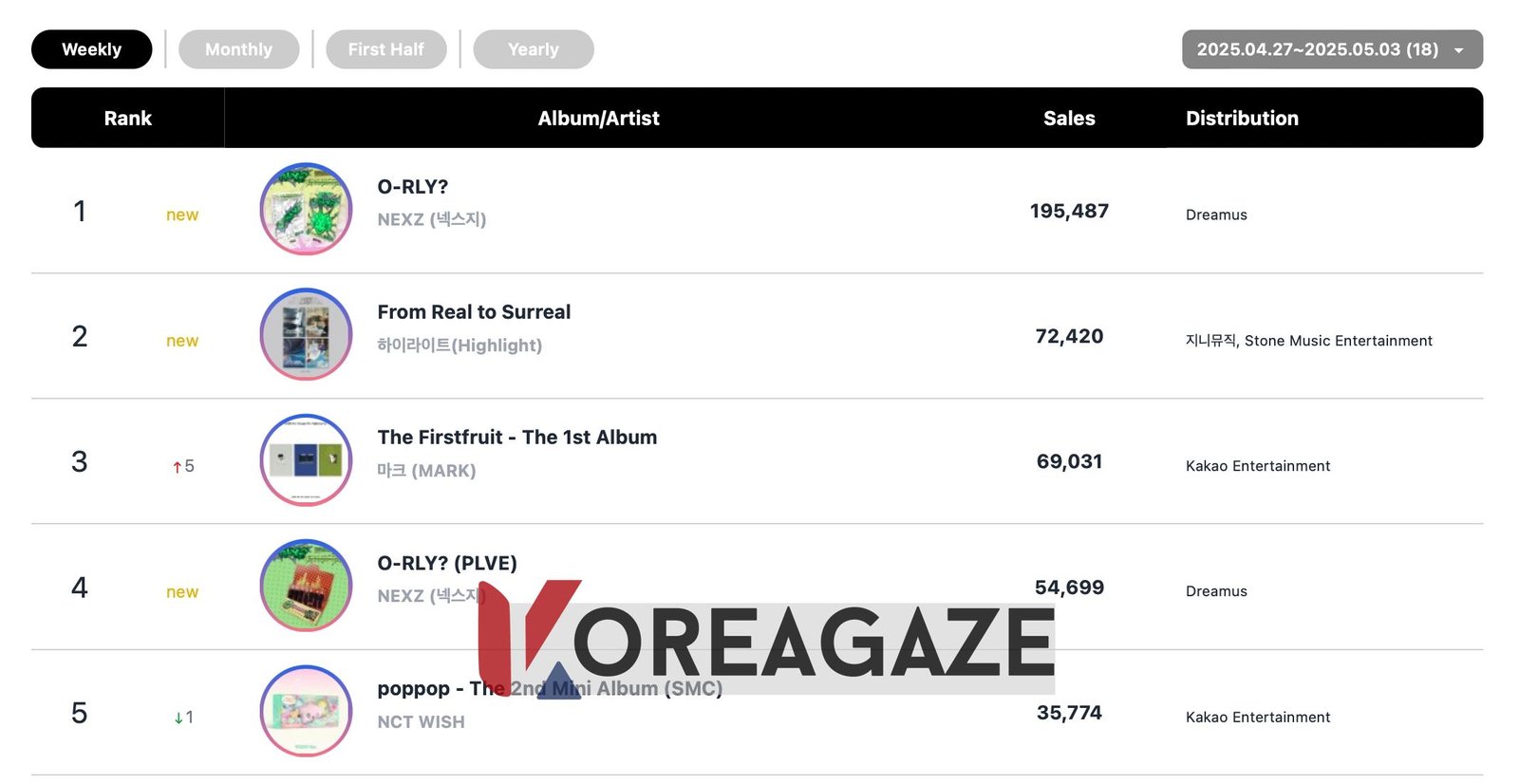Click the NCT WISH poppop album cover
Screen dimensions: 1519x784
tap(306, 711)
